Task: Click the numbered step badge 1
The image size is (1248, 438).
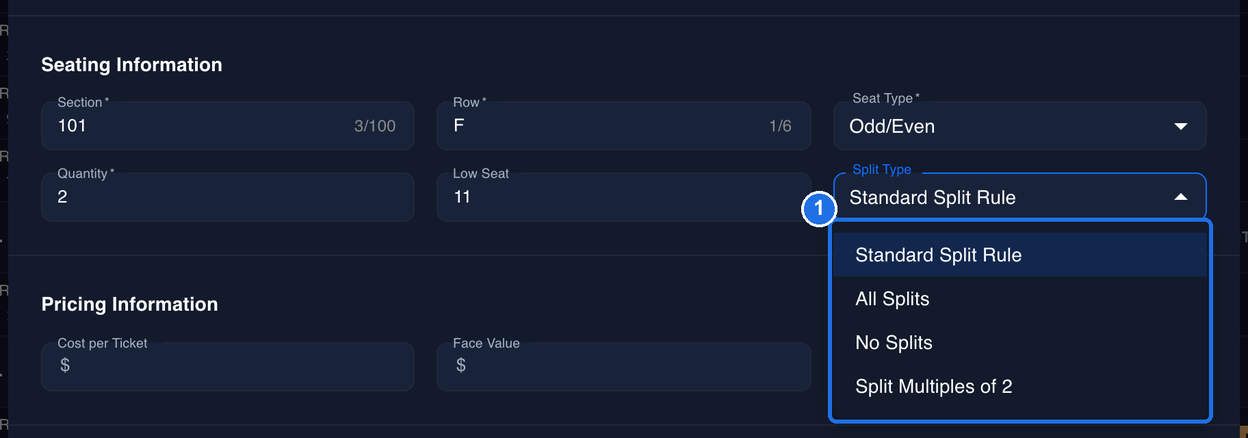Action: (819, 209)
